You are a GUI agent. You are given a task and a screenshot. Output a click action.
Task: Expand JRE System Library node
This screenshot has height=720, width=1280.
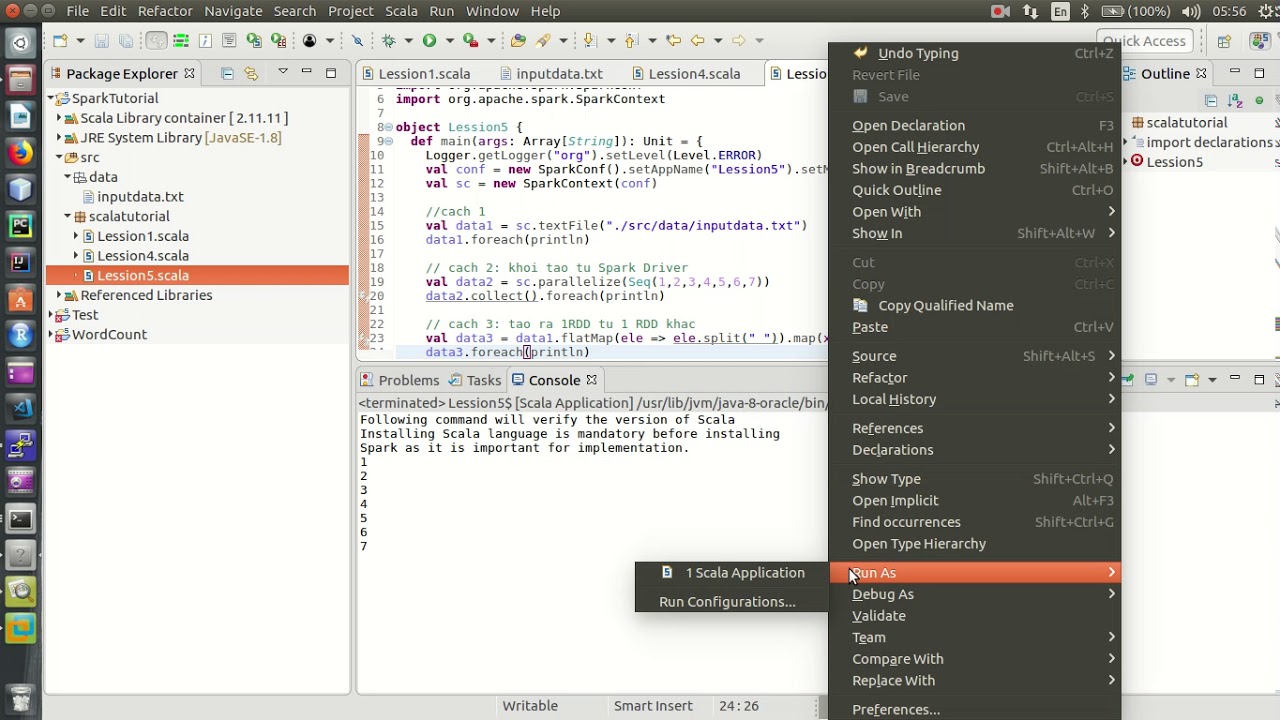pos(59,138)
